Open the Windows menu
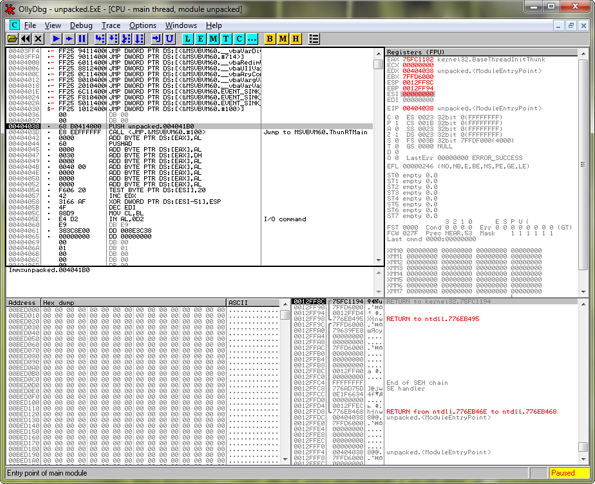The height and width of the screenshot is (484, 595). [x=181, y=25]
